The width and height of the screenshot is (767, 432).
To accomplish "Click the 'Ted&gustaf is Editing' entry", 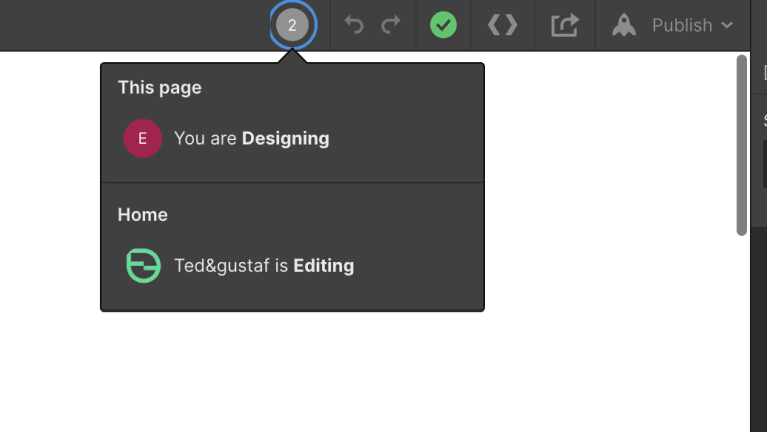I will click(x=264, y=266).
